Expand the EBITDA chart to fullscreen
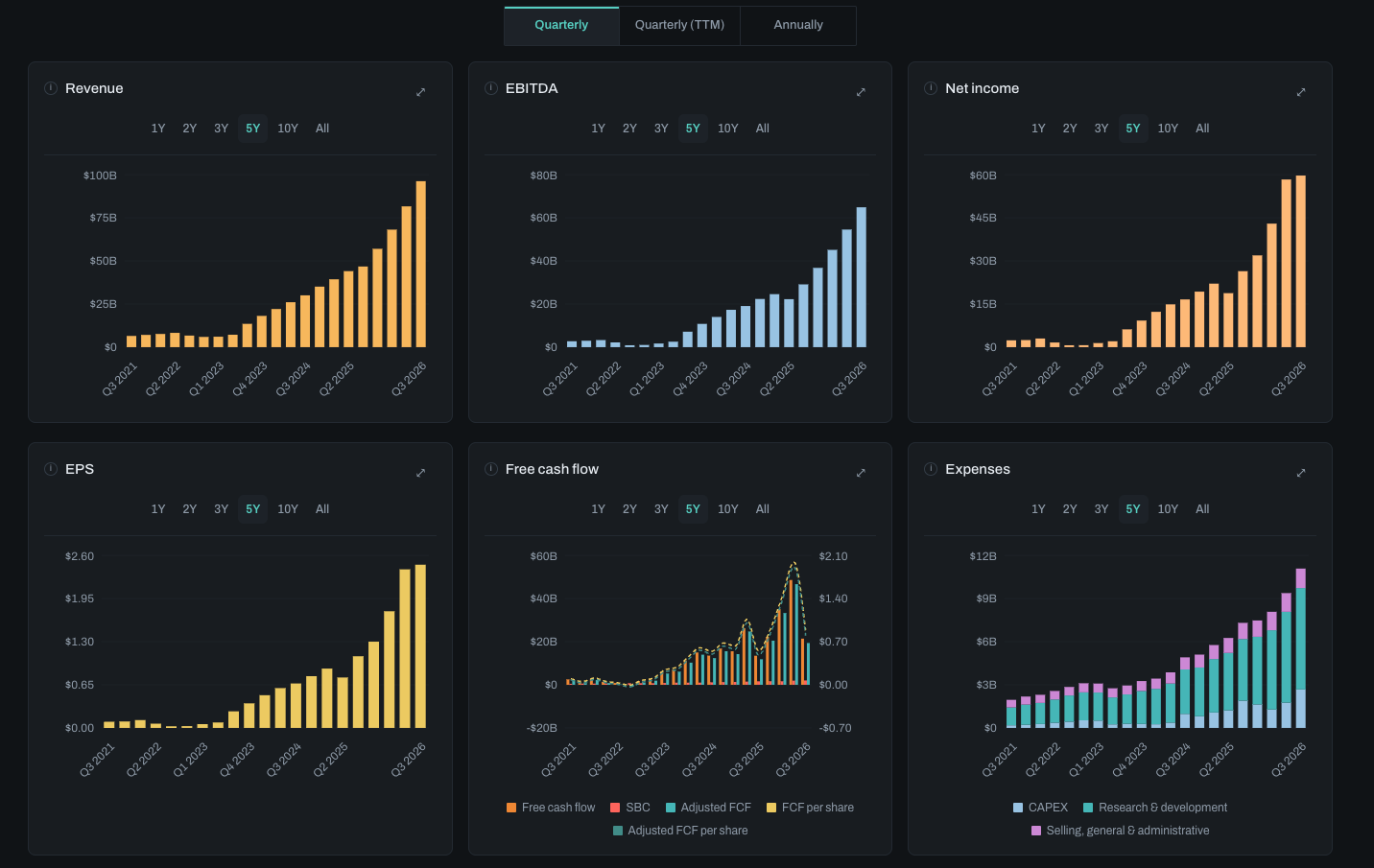Image resolution: width=1374 pixels, height=868 pixels. [x=861, y=92]
